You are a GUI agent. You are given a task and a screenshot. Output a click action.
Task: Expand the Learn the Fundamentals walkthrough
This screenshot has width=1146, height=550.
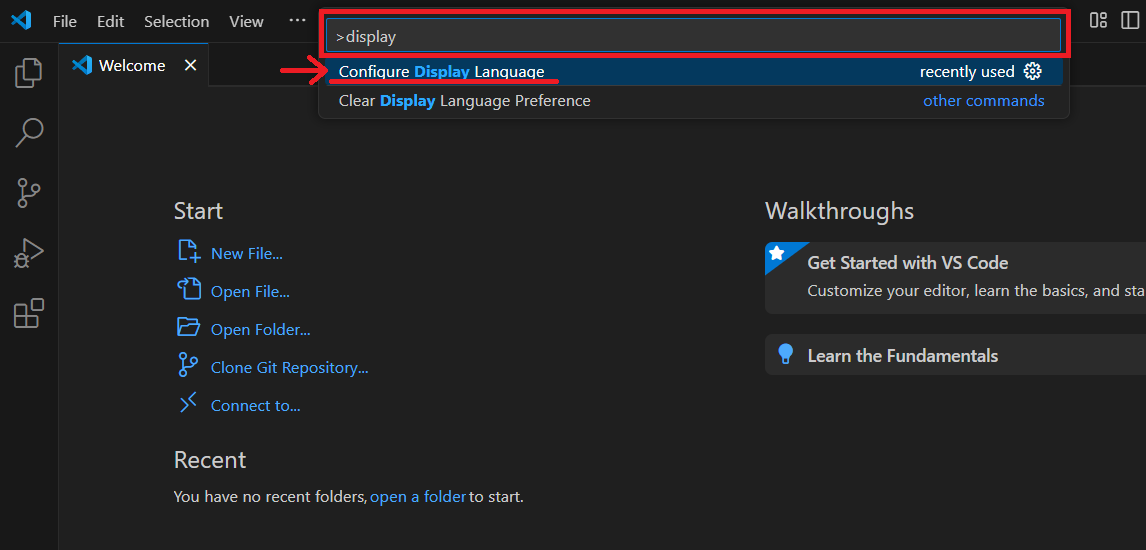(x=955, y=356)
